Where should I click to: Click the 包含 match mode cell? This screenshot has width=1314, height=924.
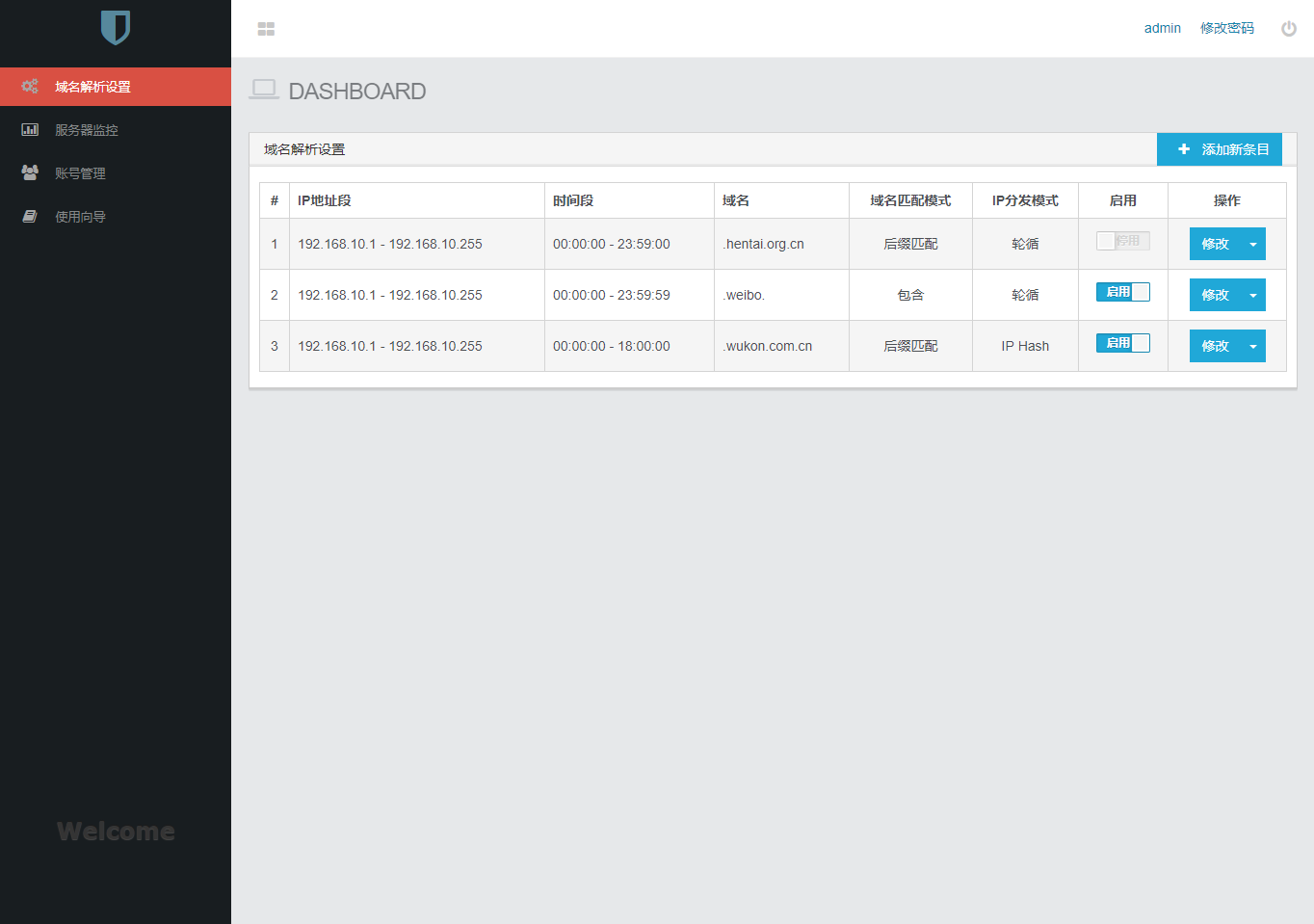click(x=910, y=295)
